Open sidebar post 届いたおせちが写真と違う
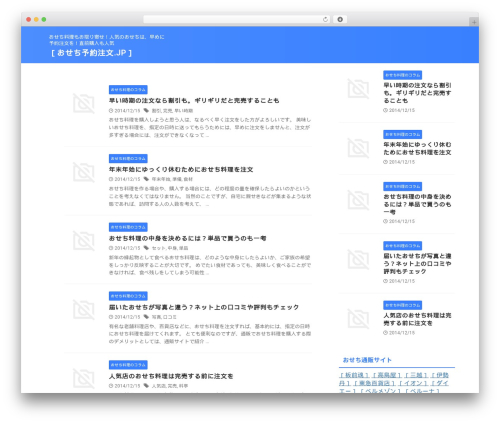The height and width of the screenshot is (423, 500). 417,264
